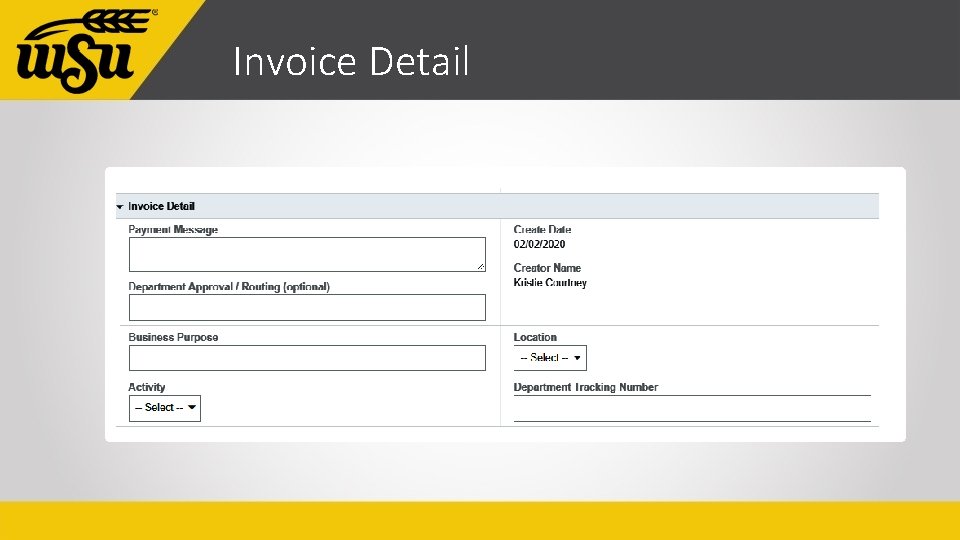Click the Business Purpose label
960x540 pixels.
point(173,337)
